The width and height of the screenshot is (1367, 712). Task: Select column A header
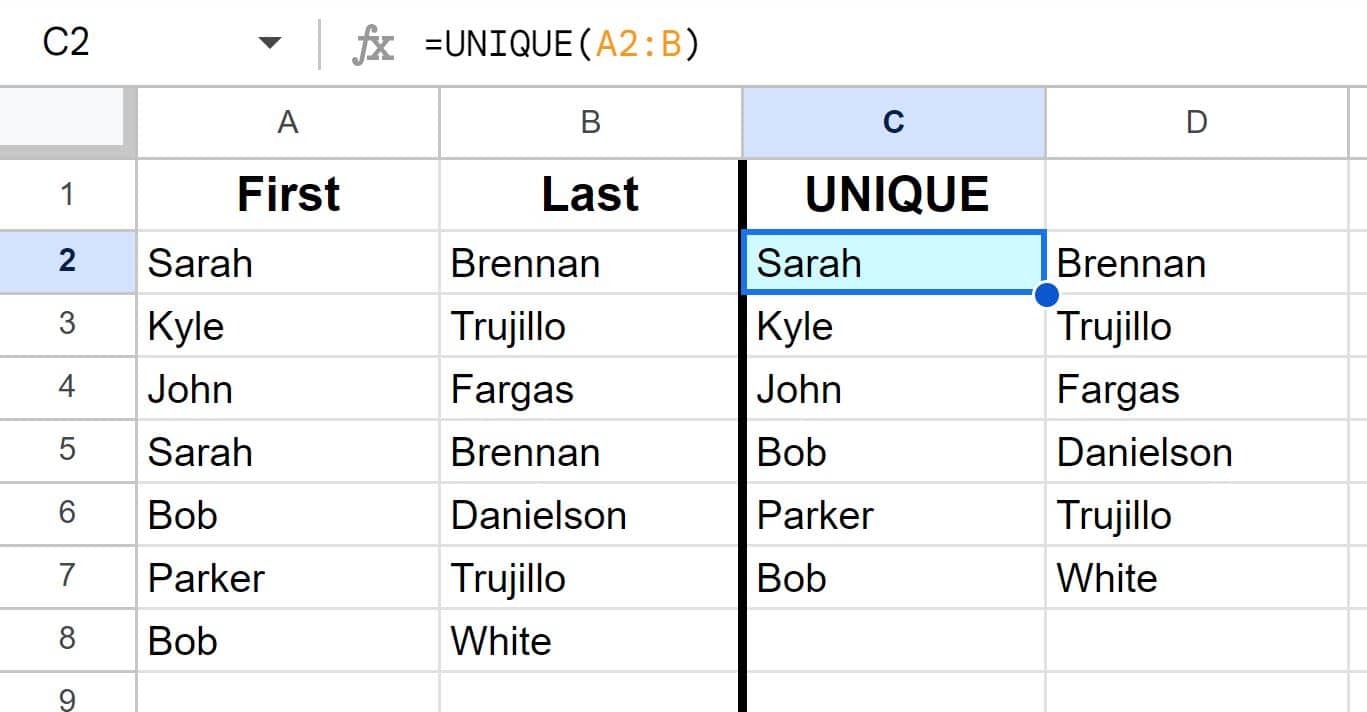pos(288,122)
